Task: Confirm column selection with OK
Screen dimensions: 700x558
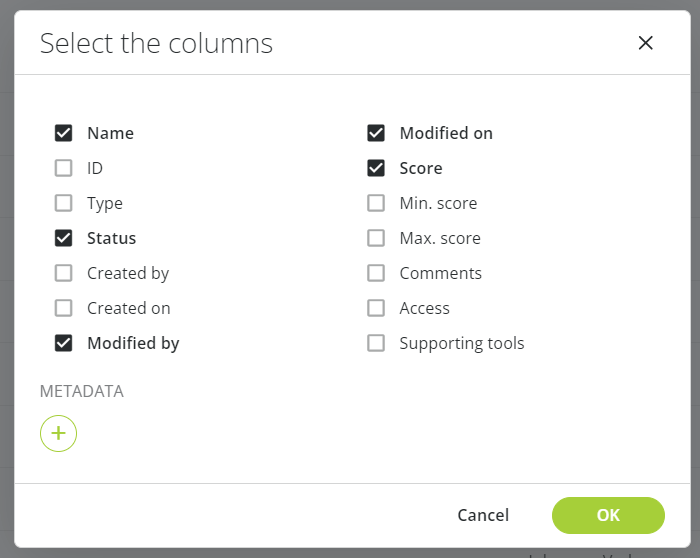Action: (608, 515)
